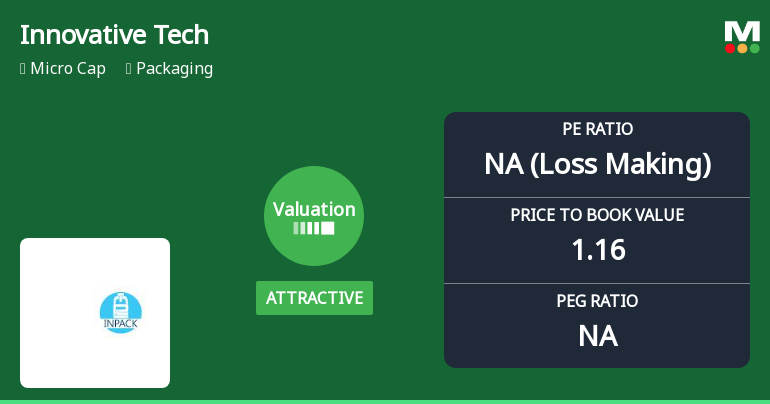Screen dimensions: 770x404
Task: Click the Micro Cap label
Action: point(68,69)
